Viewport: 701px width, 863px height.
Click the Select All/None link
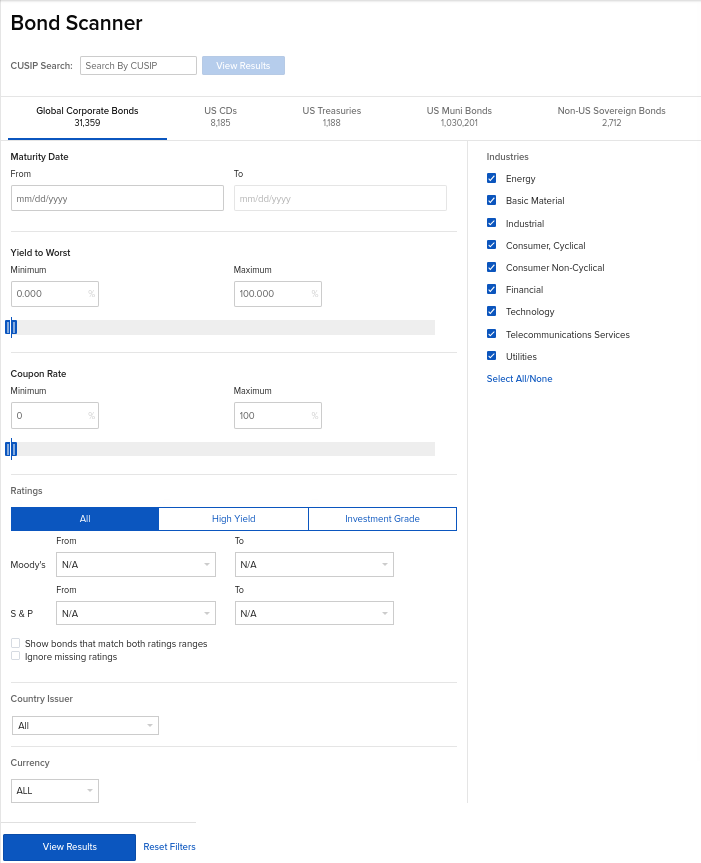519,379
